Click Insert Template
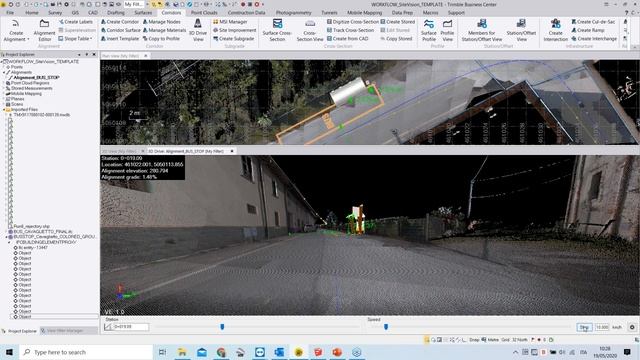640x360 pixels. click(120, 38)
